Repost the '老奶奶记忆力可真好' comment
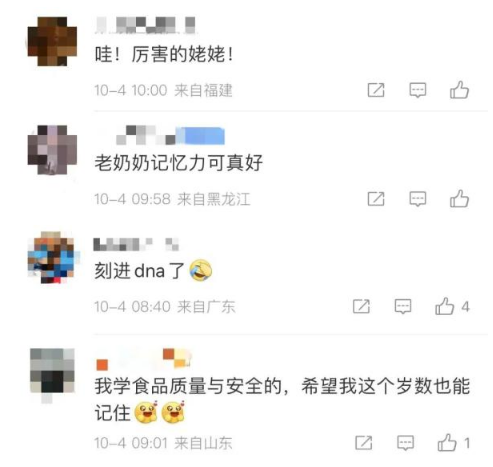493x467 pixels. coord(376,199)
